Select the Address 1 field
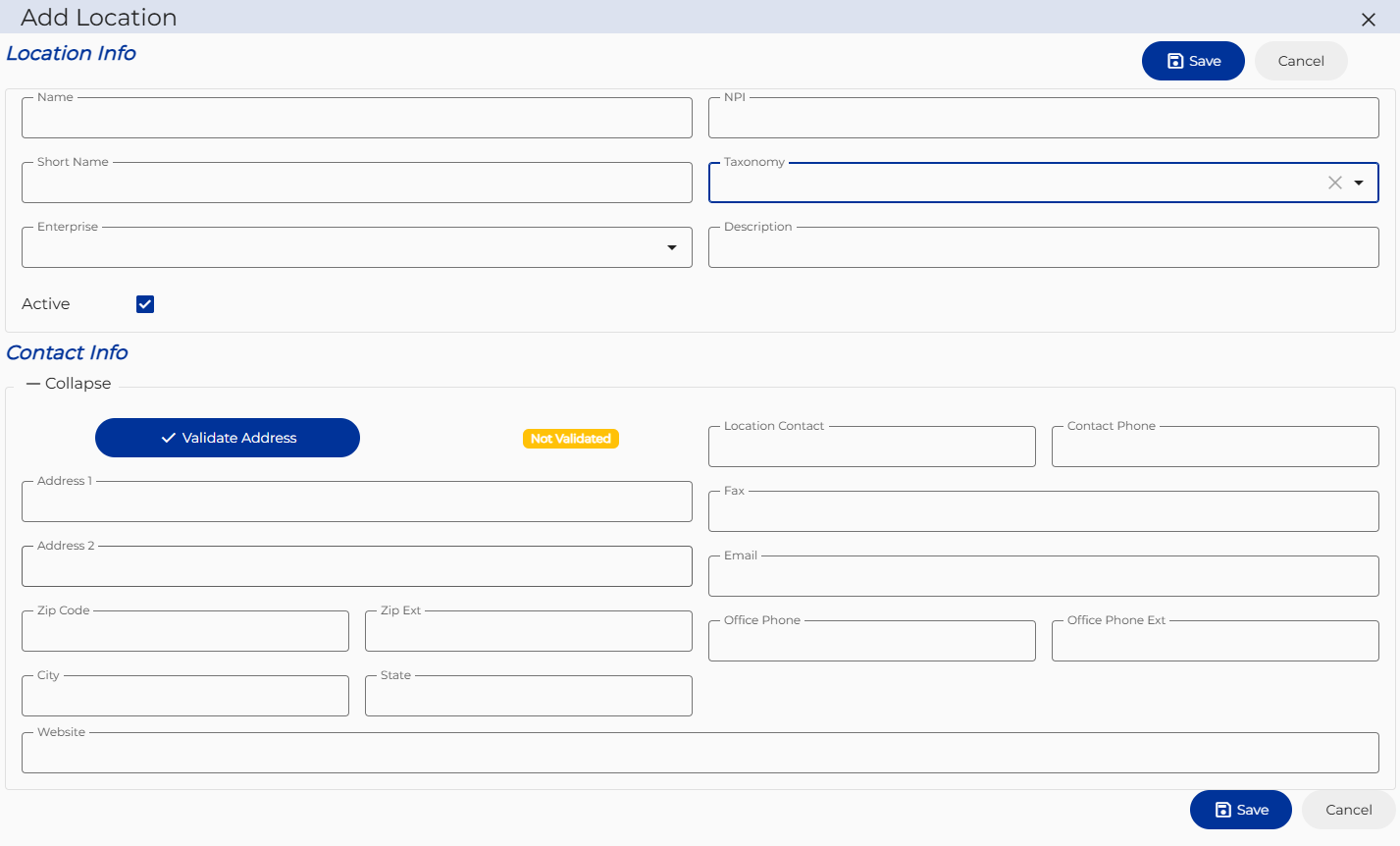Screen dimensions: 1400x846 [357, 502]
